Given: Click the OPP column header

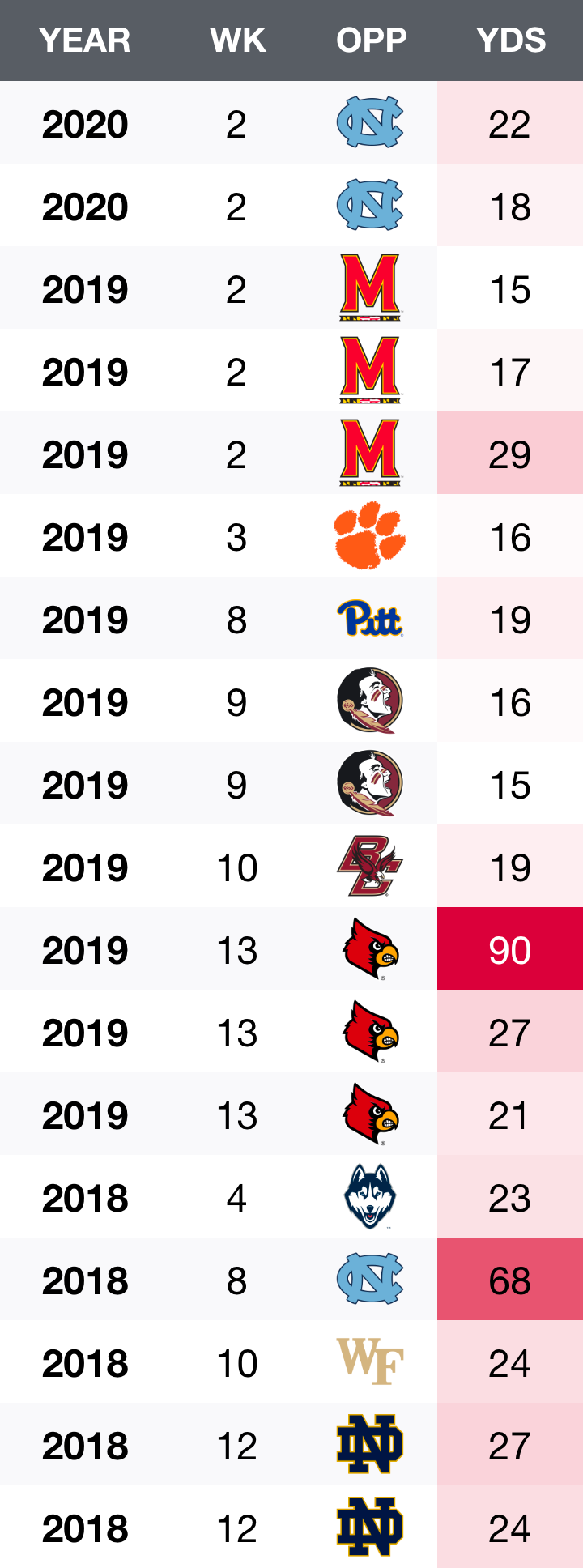Looking at the screenshot, I should coord(372,40).
